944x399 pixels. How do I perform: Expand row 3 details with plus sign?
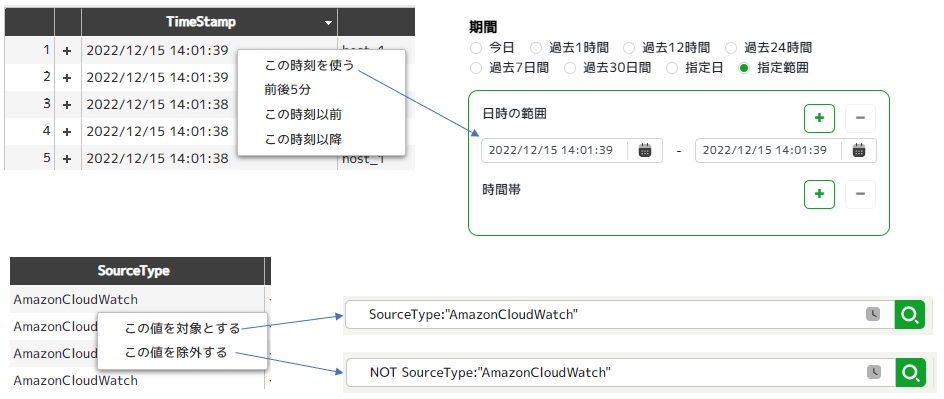[67, 105]
